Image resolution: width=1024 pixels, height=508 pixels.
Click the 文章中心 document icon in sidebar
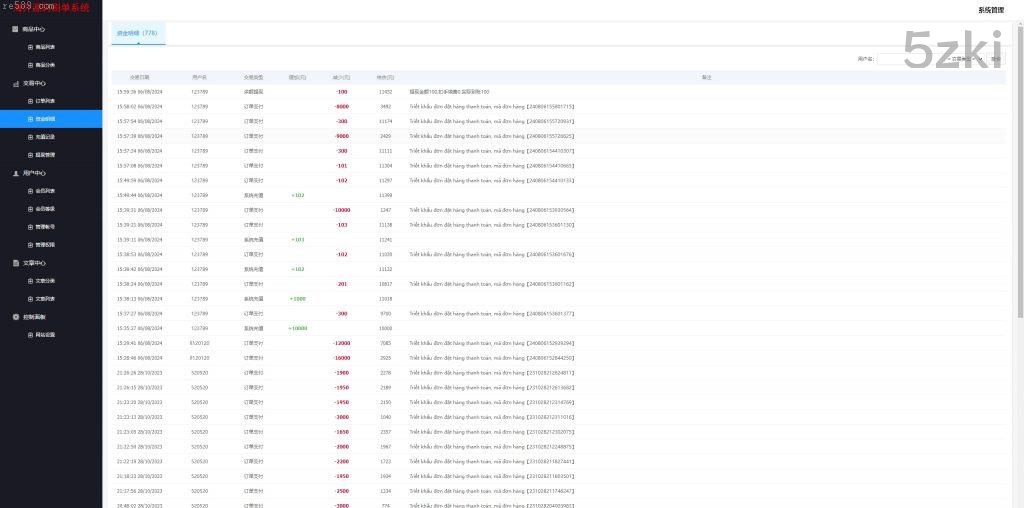click(15, 263)
